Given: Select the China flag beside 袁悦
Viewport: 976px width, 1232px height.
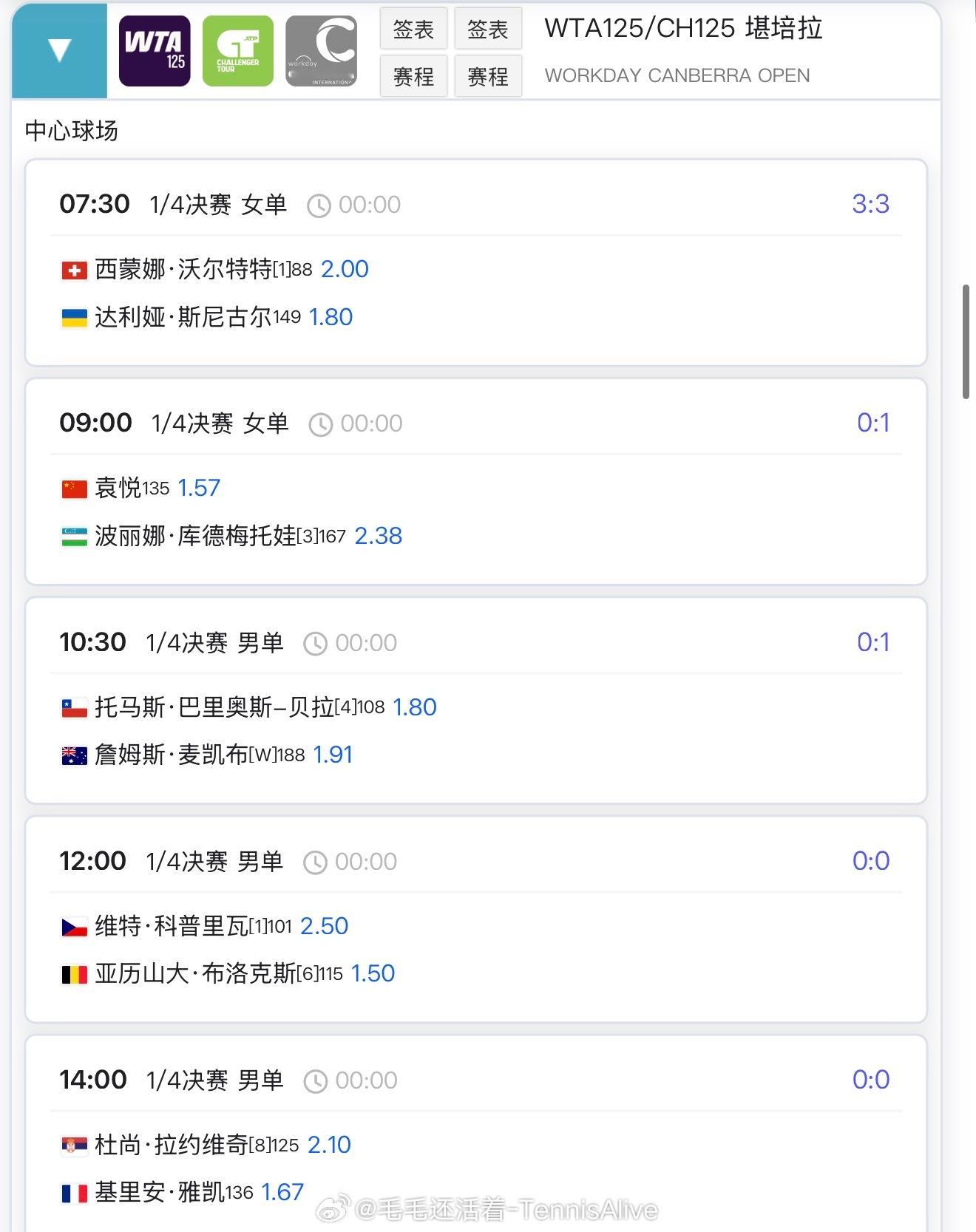Looking at the screenshot, I should click(74, 489).
